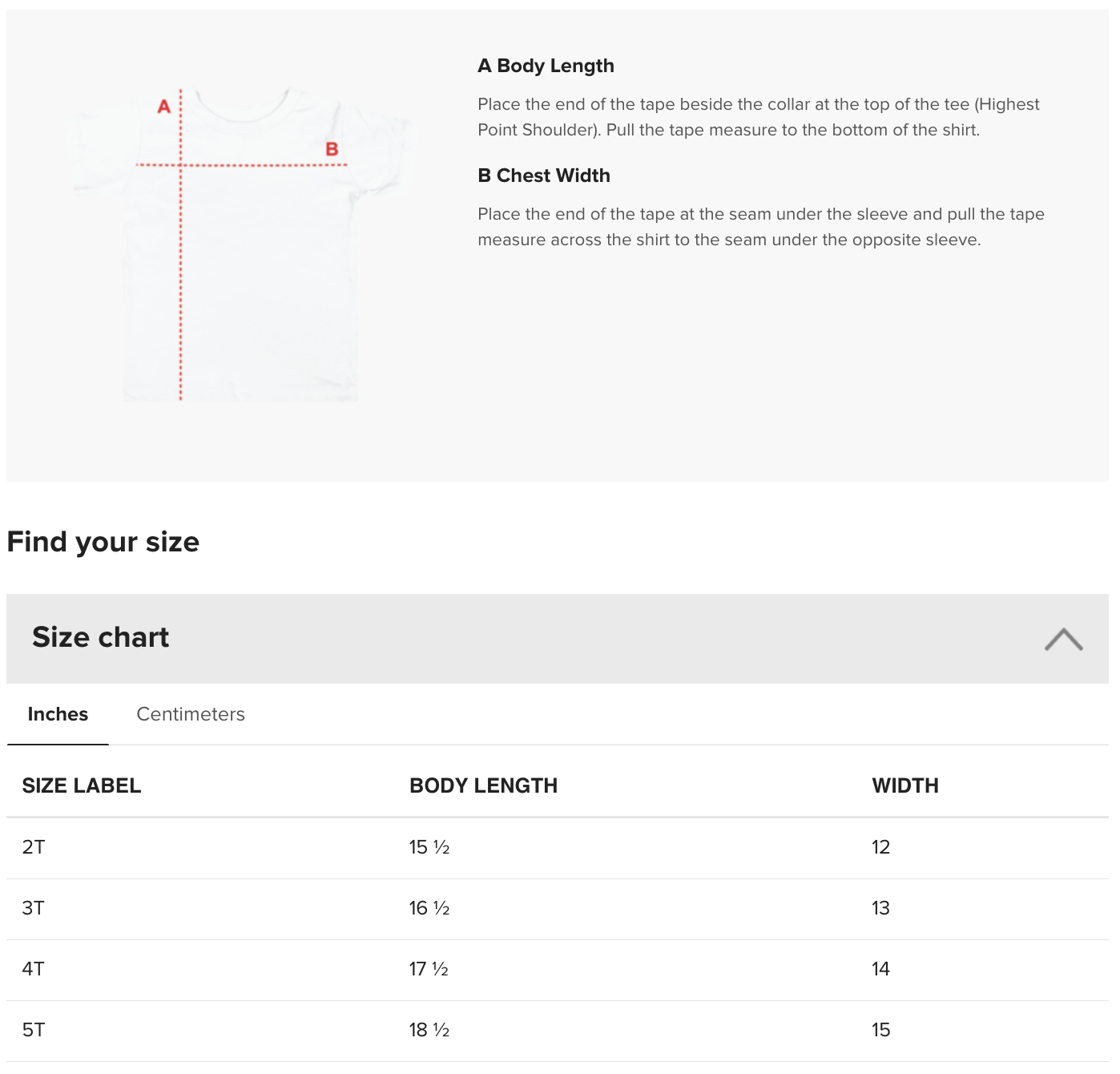Image resolution: width=1120 pixels, height=1074 pixels.
Task: Click the WIDTH column header
Action: coord(905,785)
